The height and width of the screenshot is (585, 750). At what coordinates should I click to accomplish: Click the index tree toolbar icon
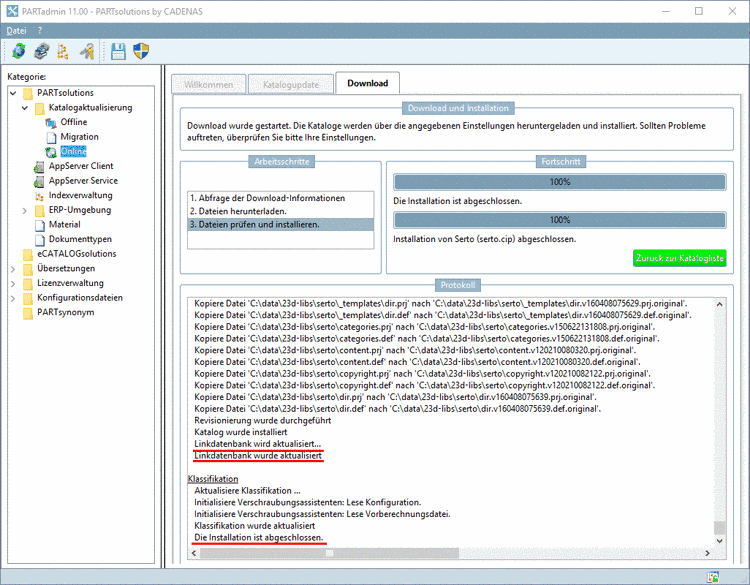tap(63, 51)
